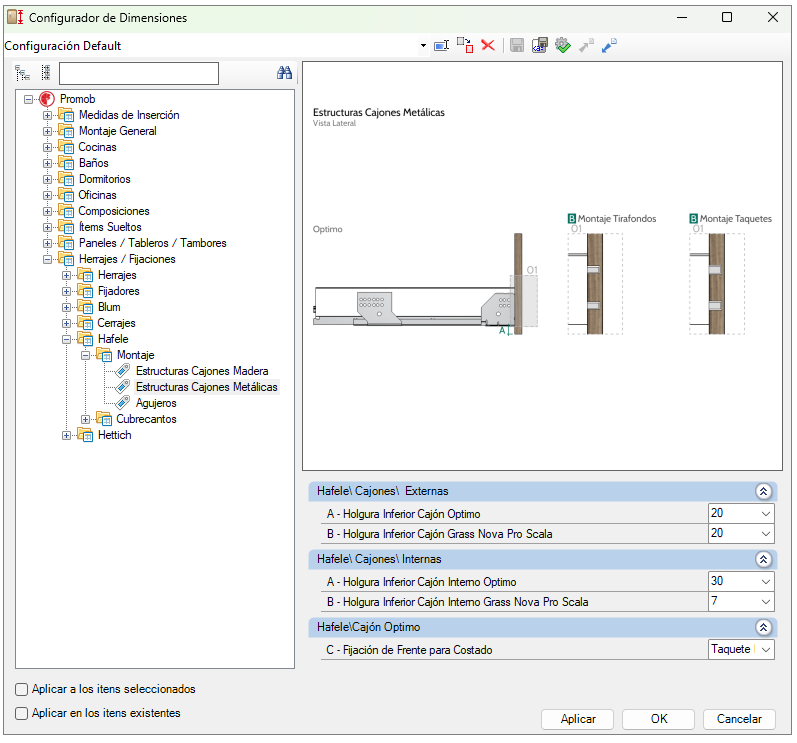Select Estructuras Cajones Madera tree item
The height and width of the screenshot is (743, 797).
click(201, 371)
